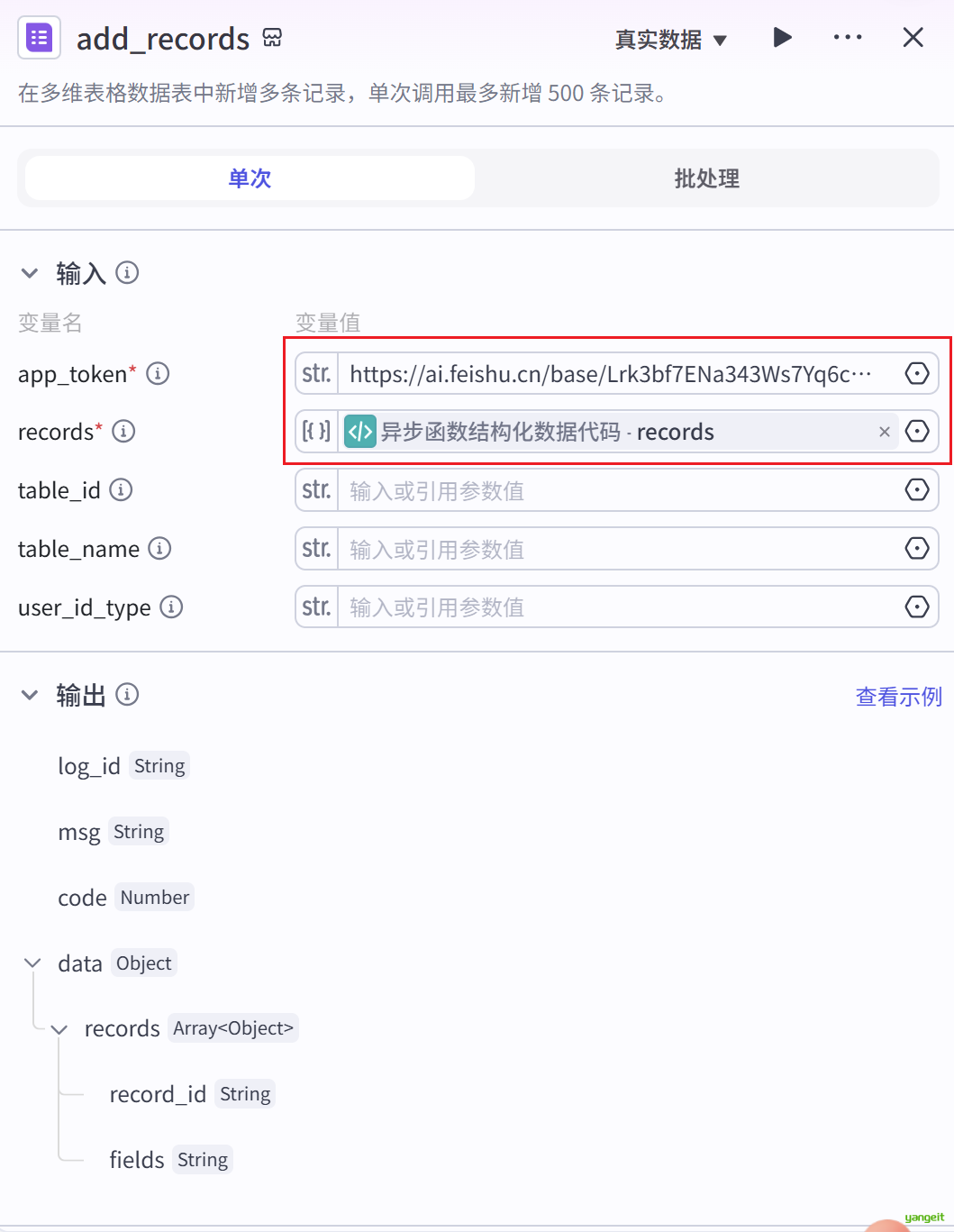This screenshot has width=954, height=1232.
Task: Select the 单次 tab
Action: 250,178
